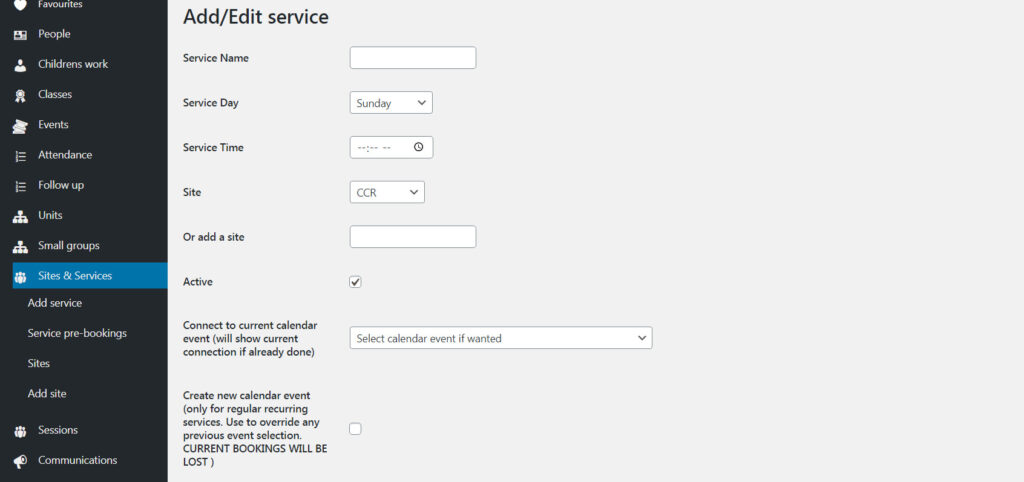Click the Classes award icon
This screenshot has height=482, width=1024.
tap(20, 95)
